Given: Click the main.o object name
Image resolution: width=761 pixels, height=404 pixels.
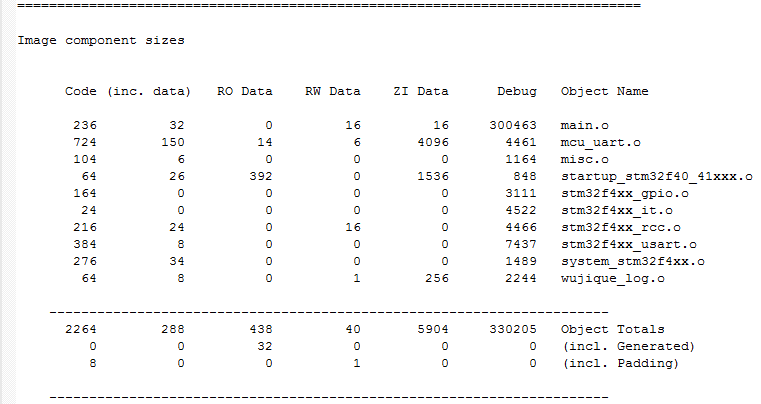Looking at the screenshot, I should pos(584,125).
